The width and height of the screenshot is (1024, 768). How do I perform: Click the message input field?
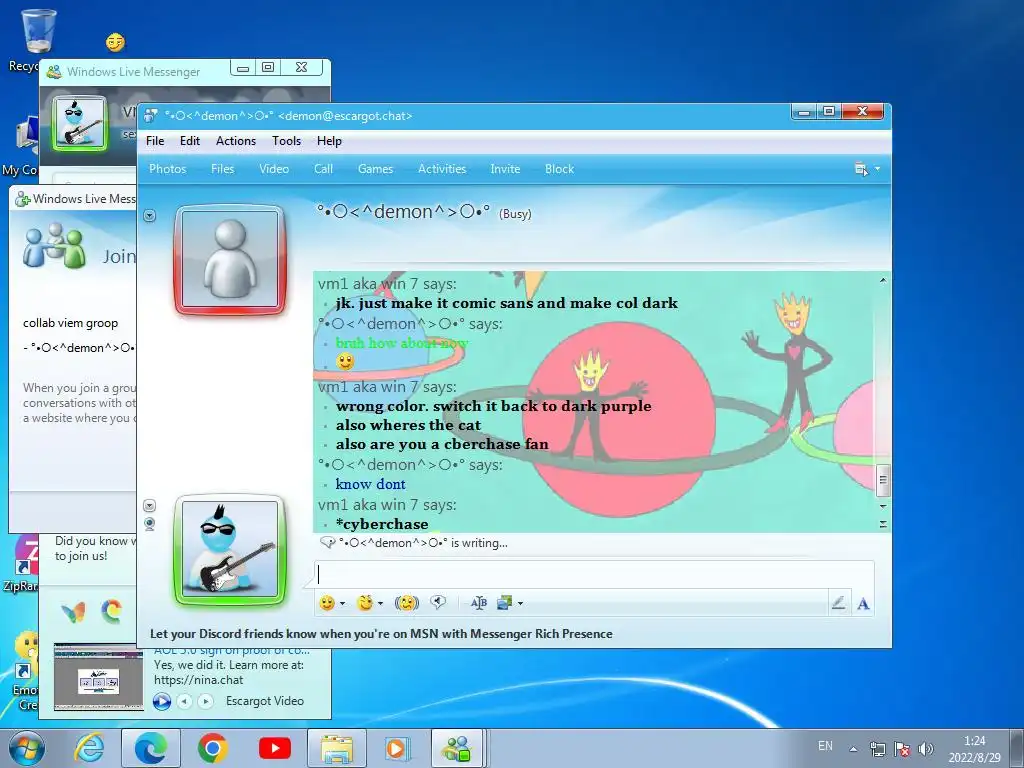pos(594,575)
